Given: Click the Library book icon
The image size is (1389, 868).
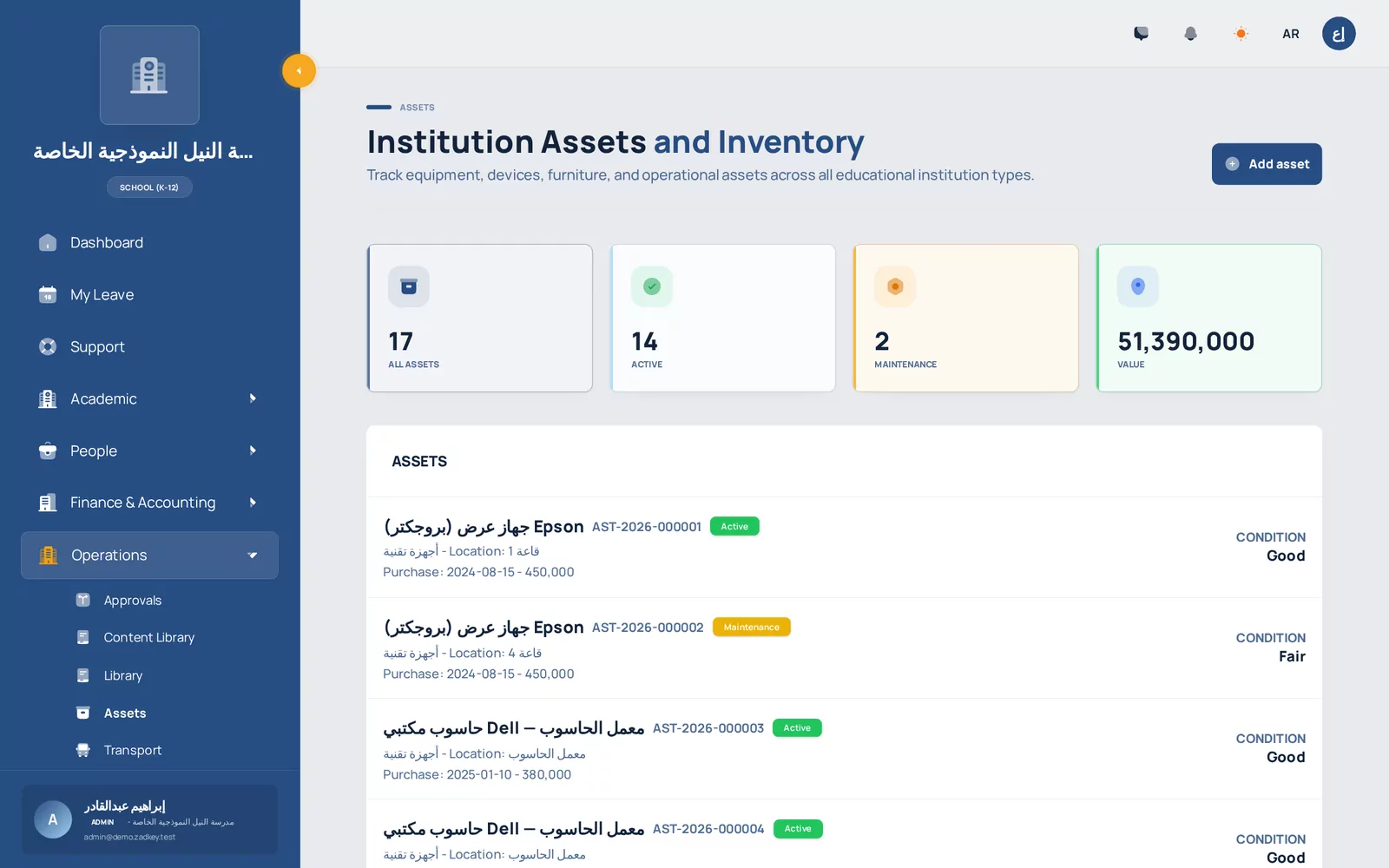Looking at the screenshot, I should [x=83, y=675].
